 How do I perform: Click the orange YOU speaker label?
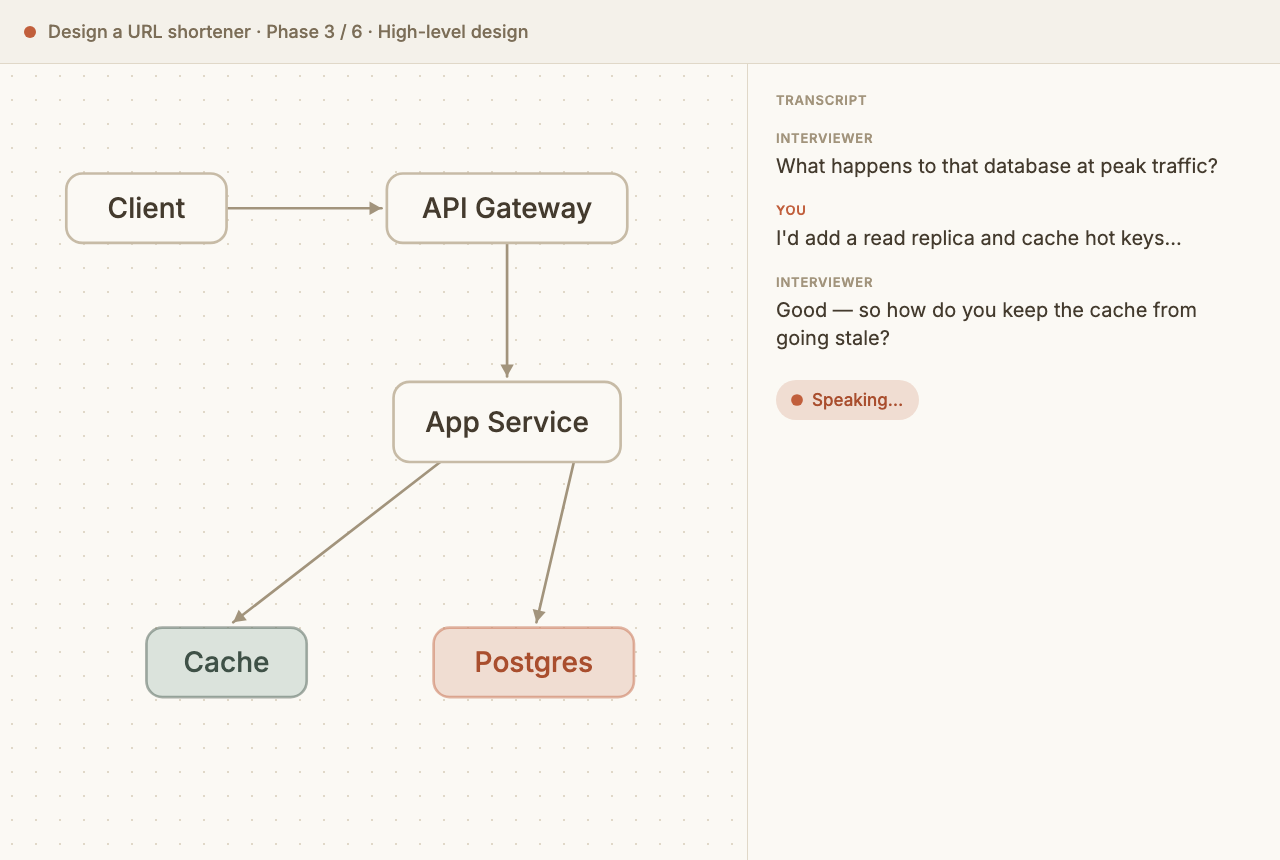coord(791,210)
